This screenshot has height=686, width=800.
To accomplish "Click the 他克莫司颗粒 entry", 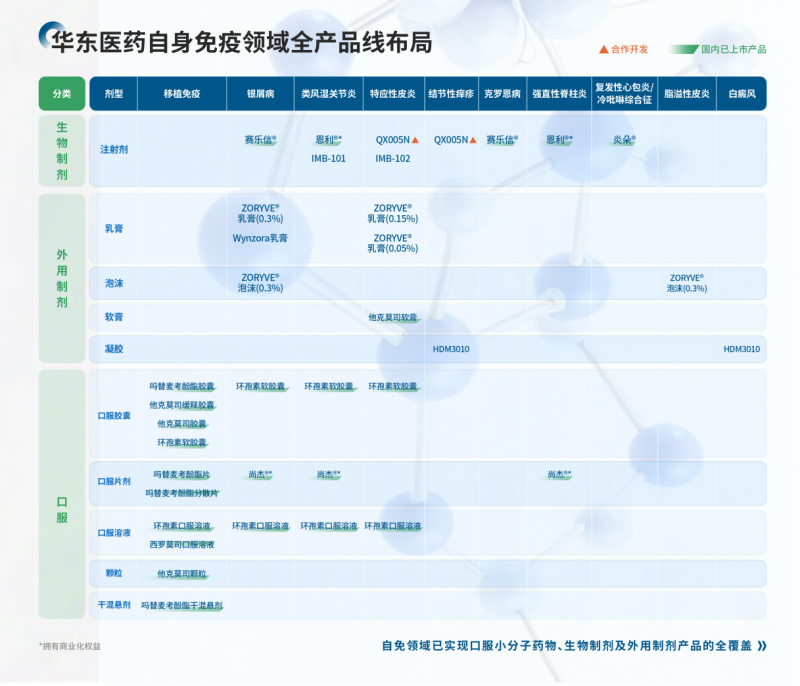I will (182, 574).
